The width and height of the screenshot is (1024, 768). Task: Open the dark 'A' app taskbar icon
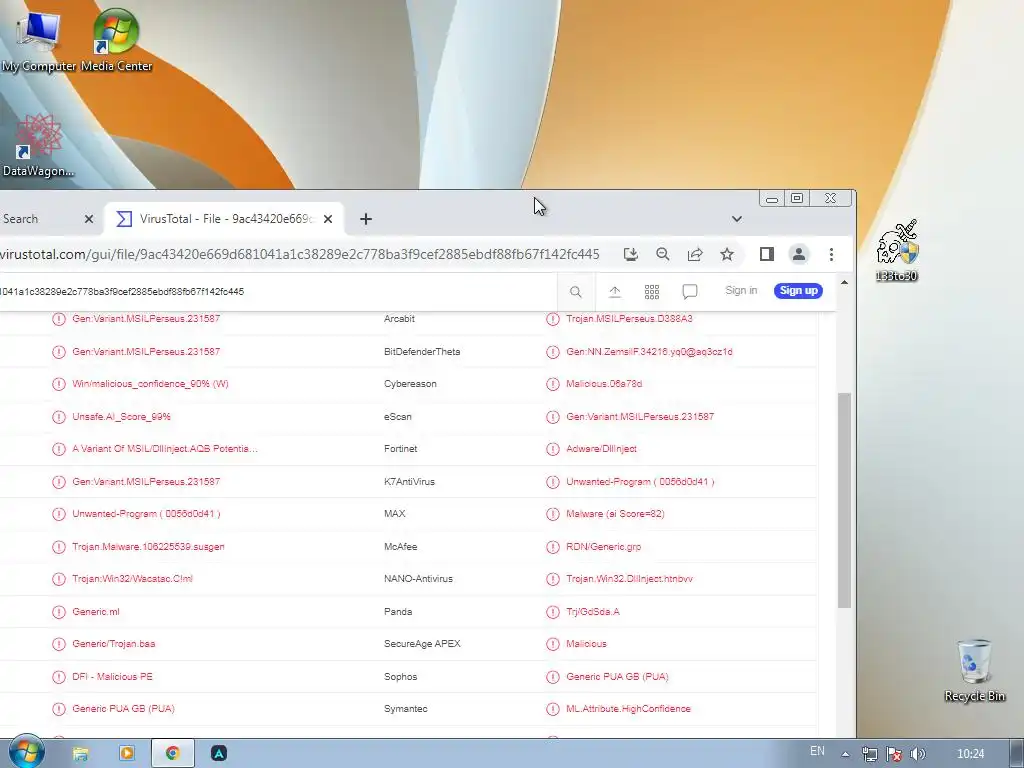pos(219,754)
